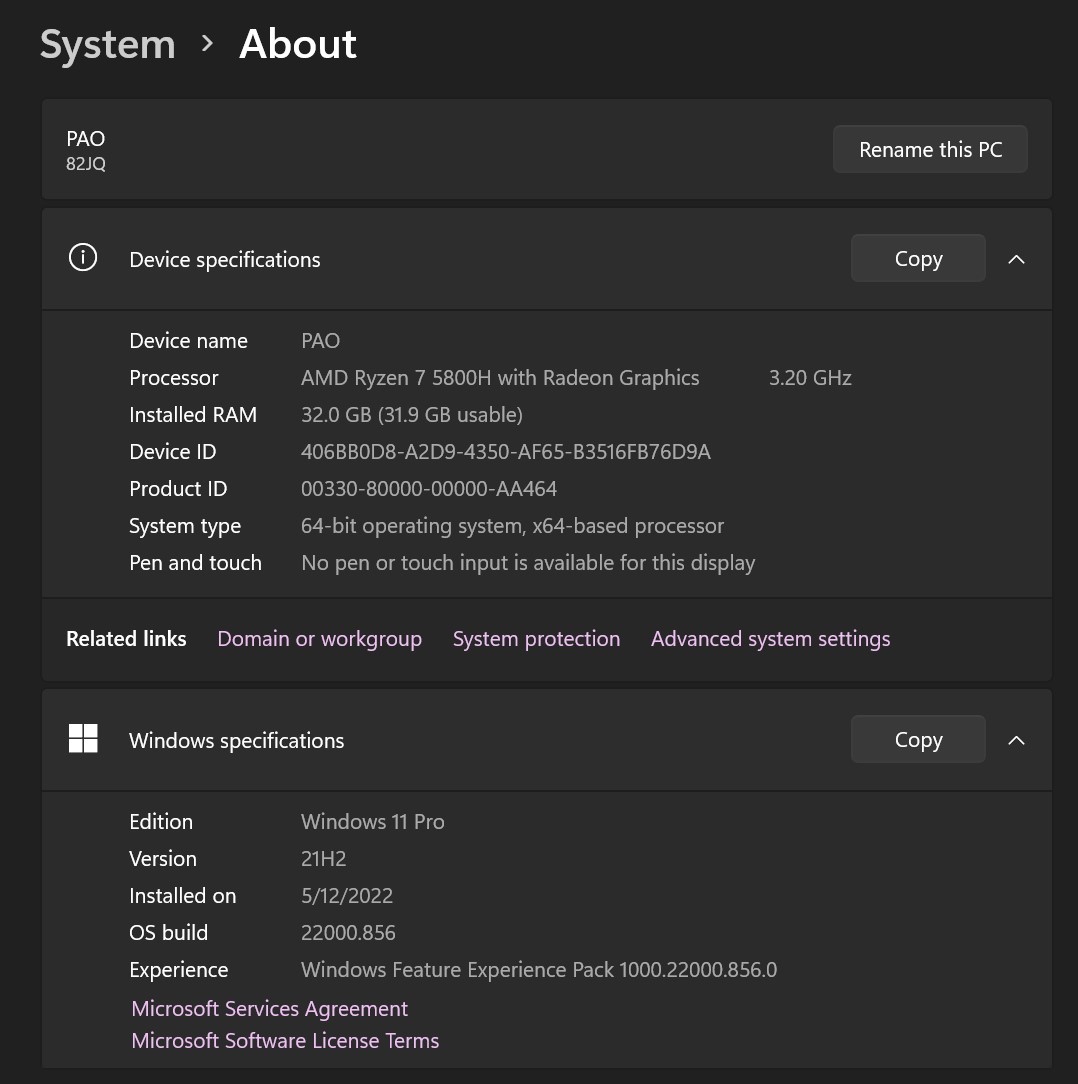Image resolution: width=1078 pixels, height=1084 pixels.
Task: Go back to the System breadcrumb
Action: 107,44
